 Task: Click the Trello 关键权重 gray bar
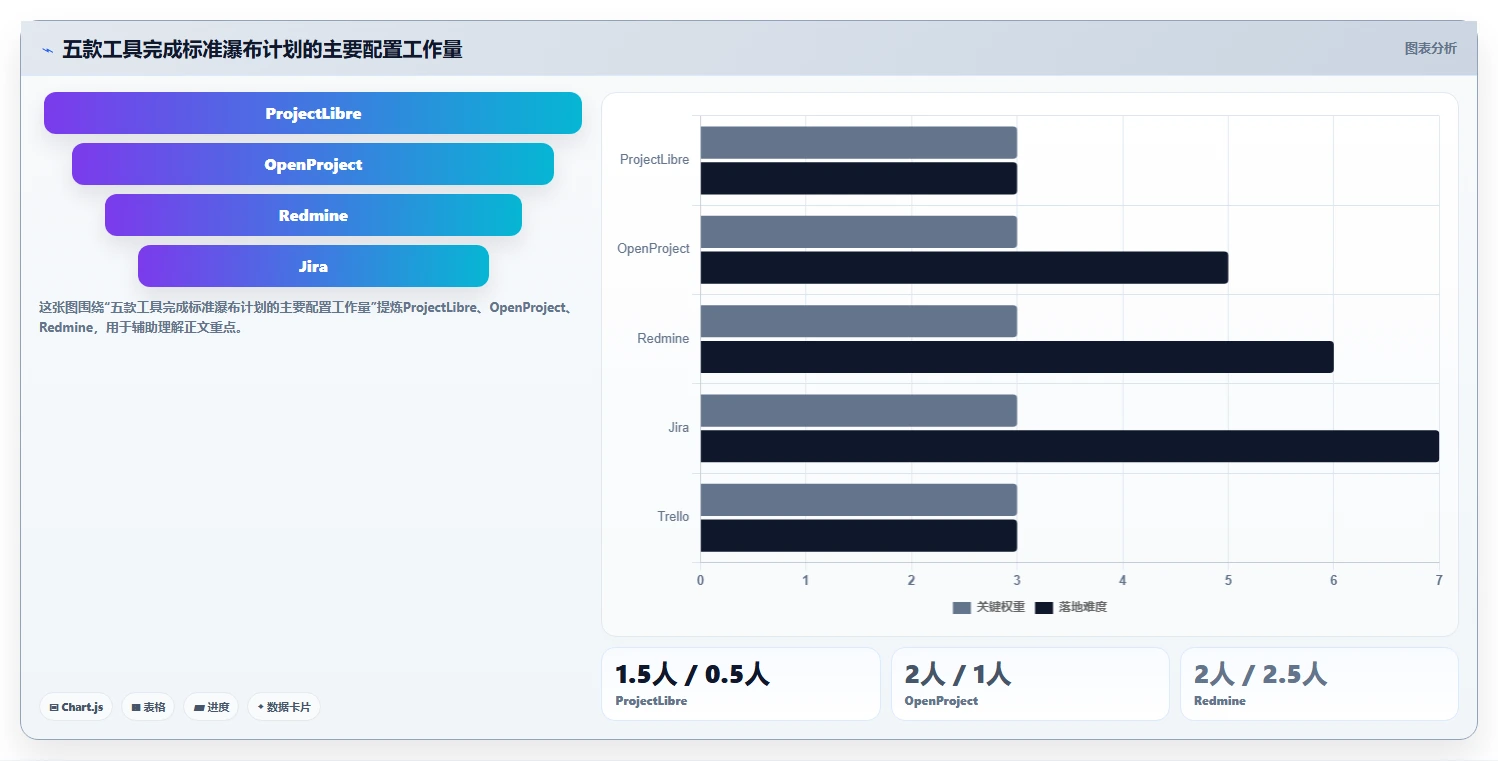click(x=858, y=500)
